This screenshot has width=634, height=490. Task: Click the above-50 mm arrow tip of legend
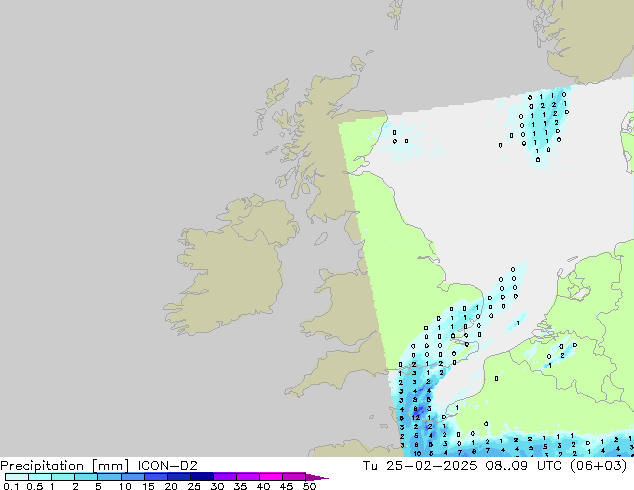pos(317,477)
